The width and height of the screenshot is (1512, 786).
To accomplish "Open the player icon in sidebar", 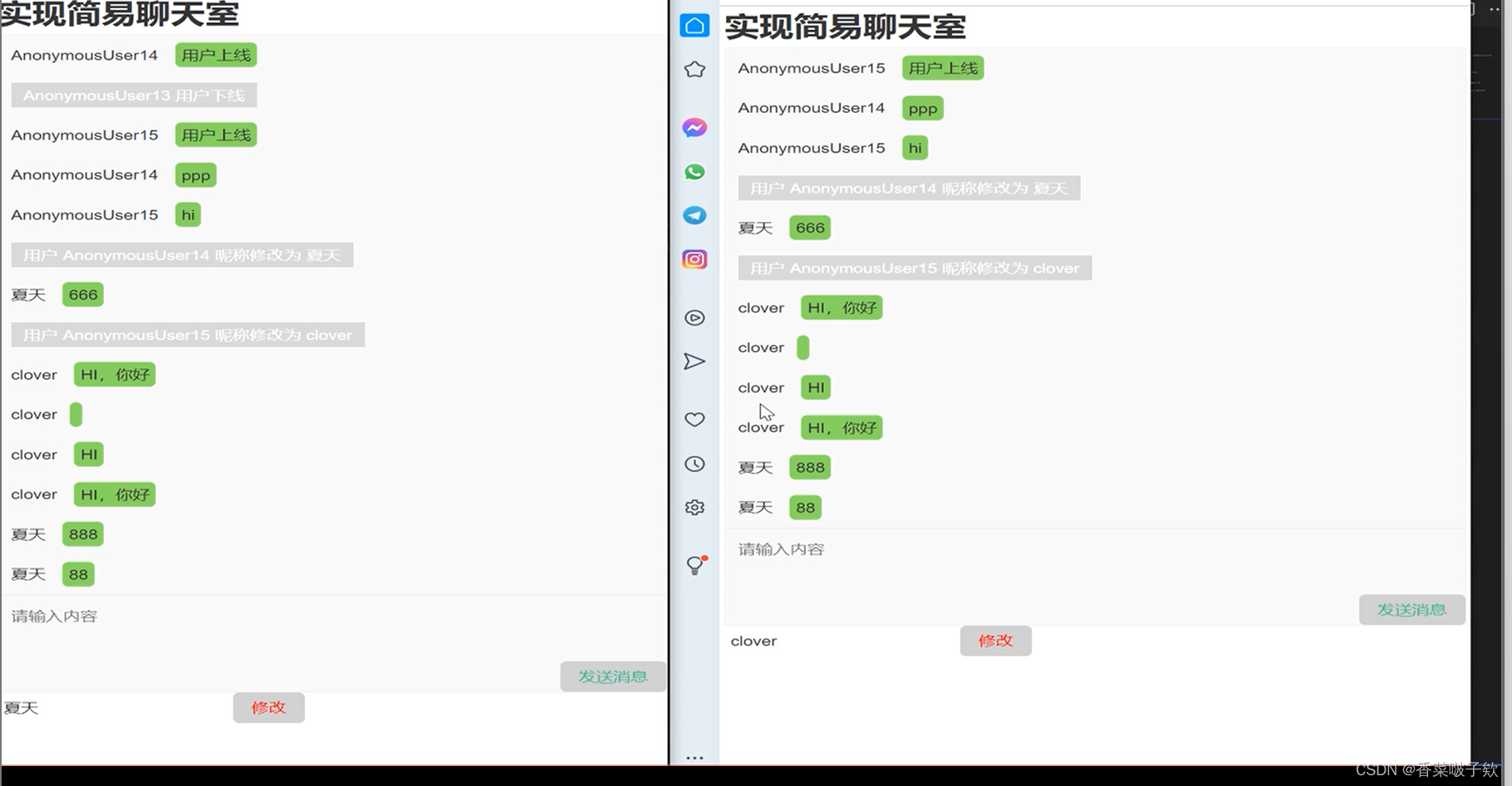I will click(x=695, y=318).
